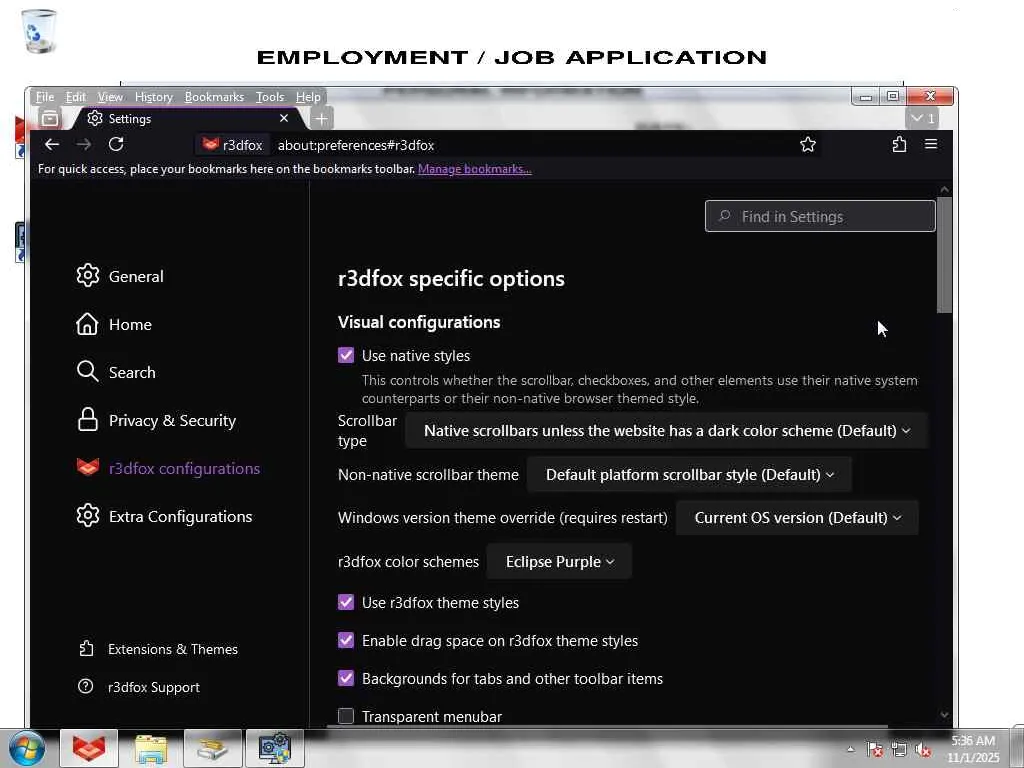Reload the current page
1024x768 pixels.
[x=116, y=144]
